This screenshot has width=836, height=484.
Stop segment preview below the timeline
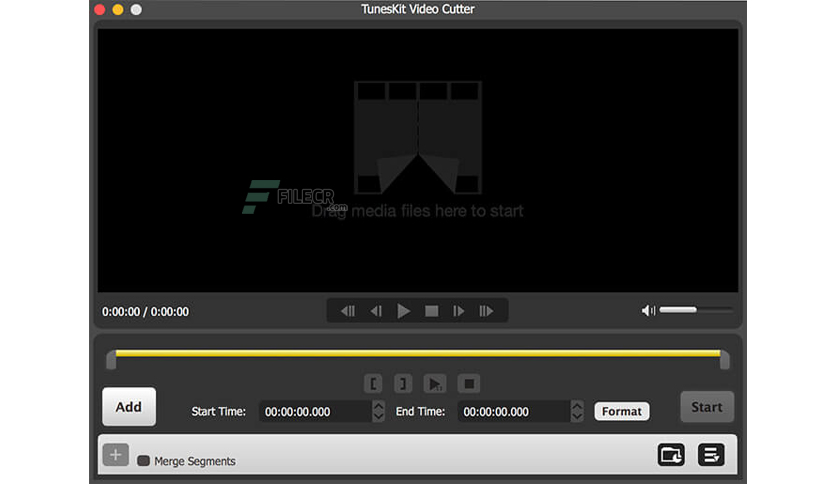coord(469,383)
